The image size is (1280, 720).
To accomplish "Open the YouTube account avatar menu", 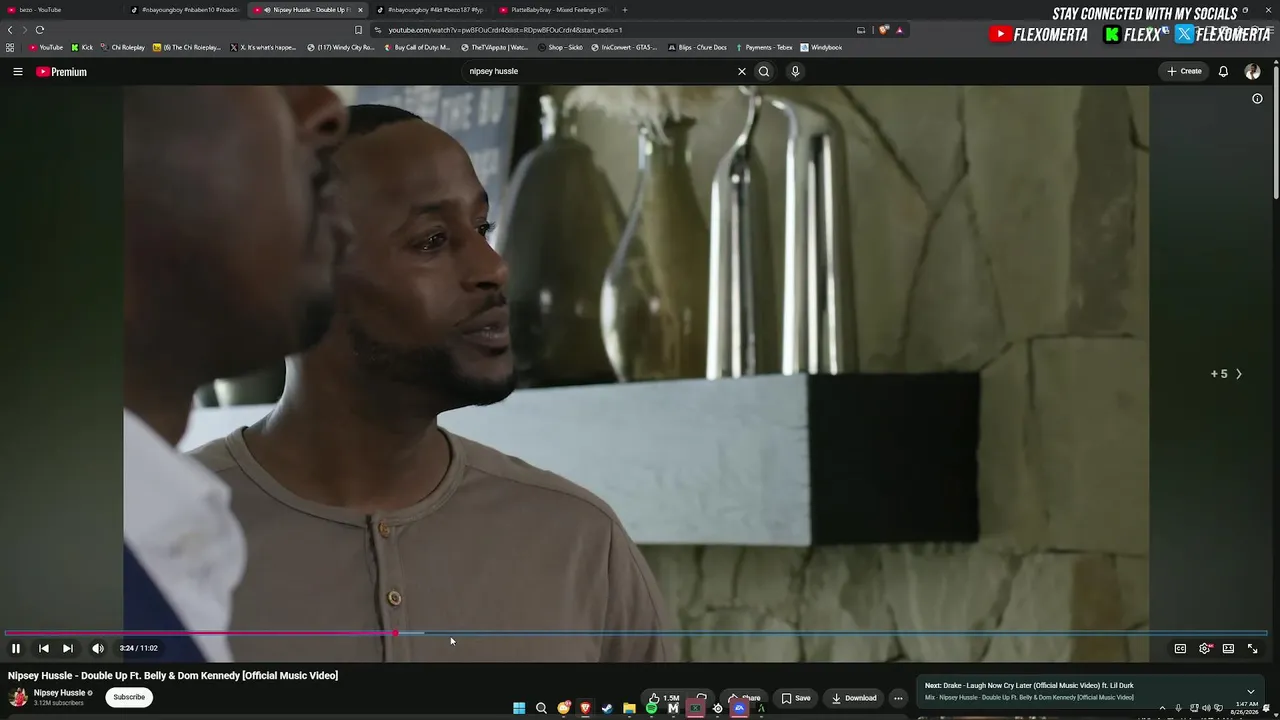I will [x=1252, y=72].
